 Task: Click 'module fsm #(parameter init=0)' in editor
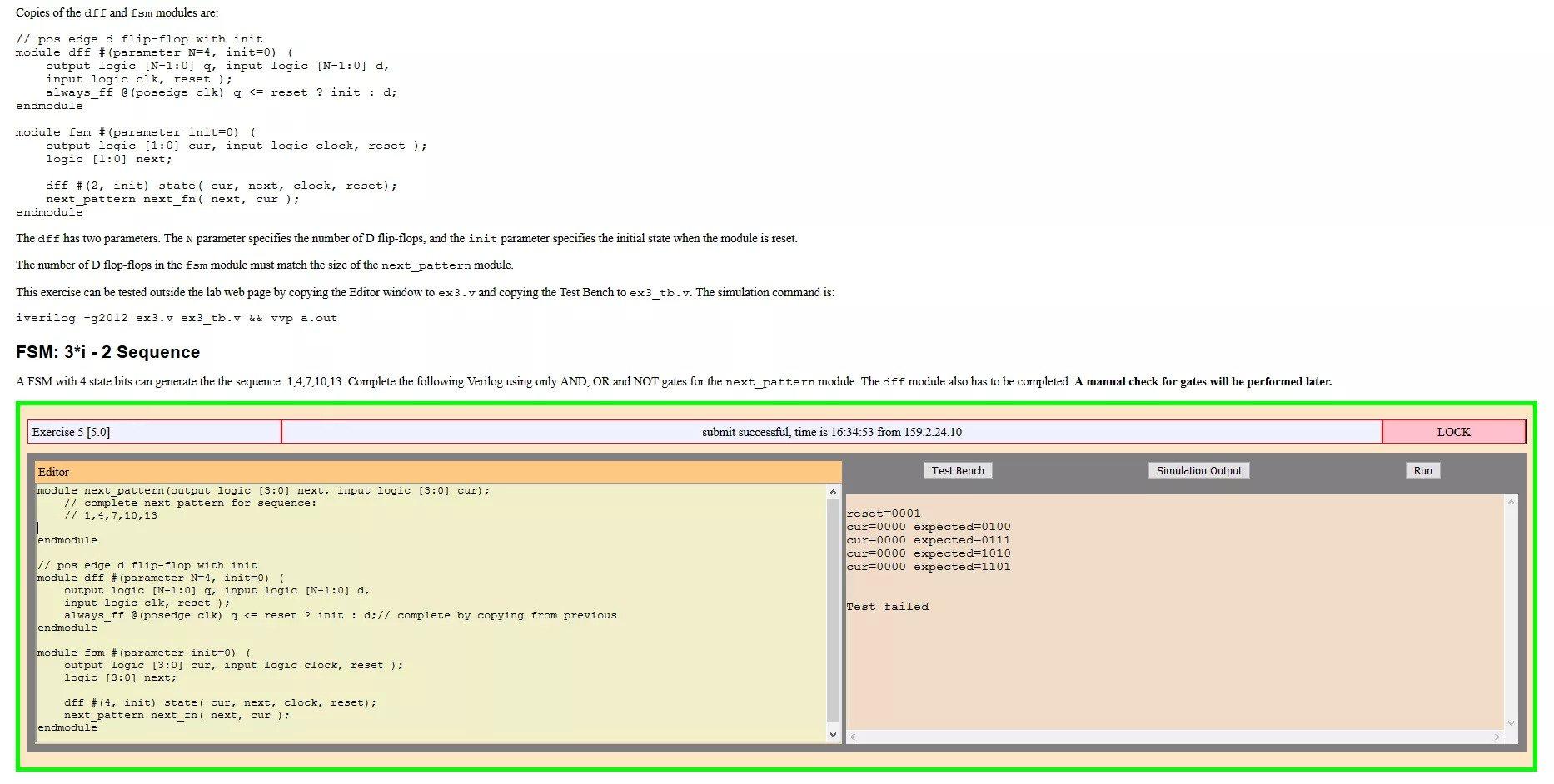tap(143, 653)
